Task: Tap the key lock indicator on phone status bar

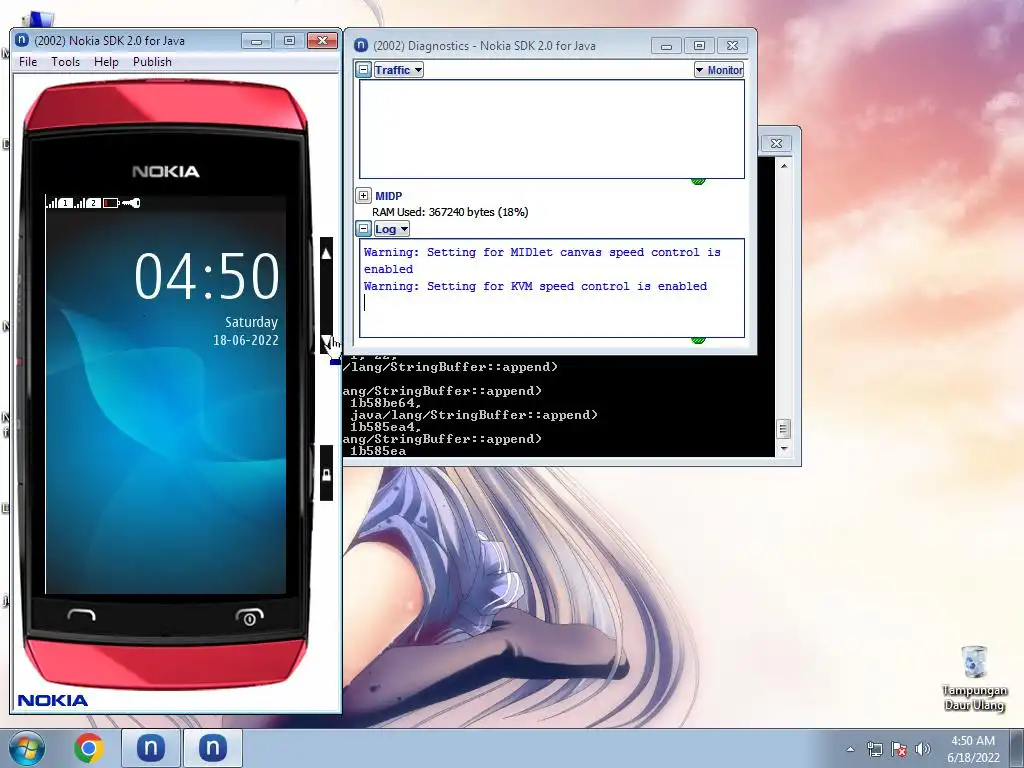Action: (x=131, y=203)
